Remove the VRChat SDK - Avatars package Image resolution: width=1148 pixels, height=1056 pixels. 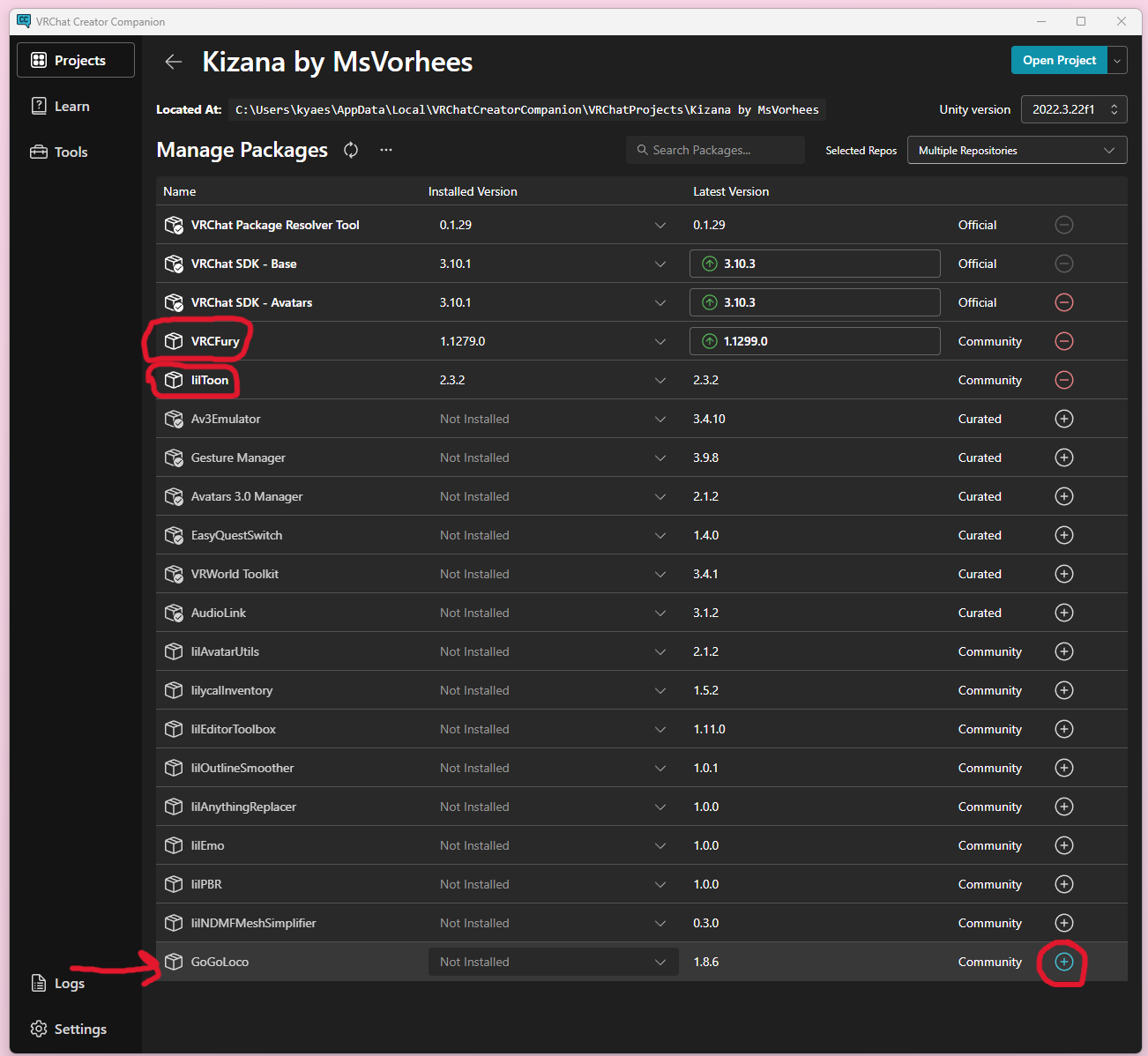(1064, 302)
